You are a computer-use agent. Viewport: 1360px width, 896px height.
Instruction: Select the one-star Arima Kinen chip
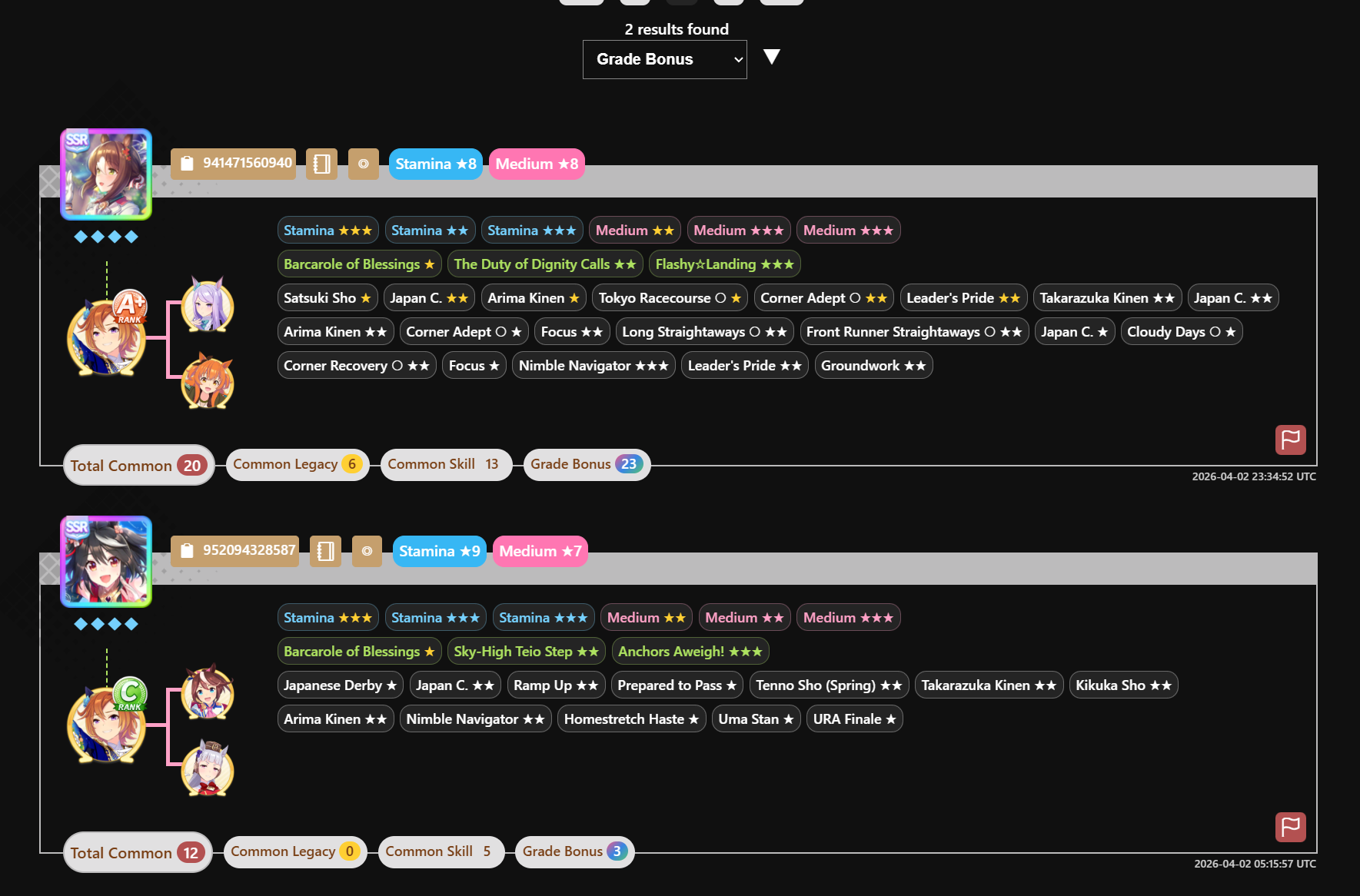click(x=534, y=298)
